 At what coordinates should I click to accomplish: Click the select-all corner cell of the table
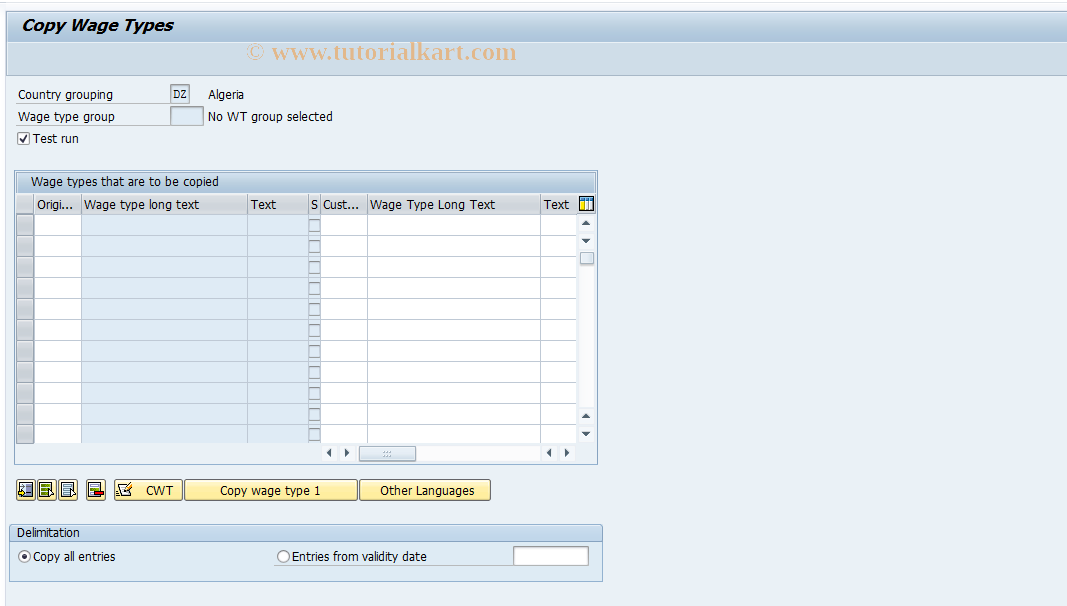click(25, 204)
